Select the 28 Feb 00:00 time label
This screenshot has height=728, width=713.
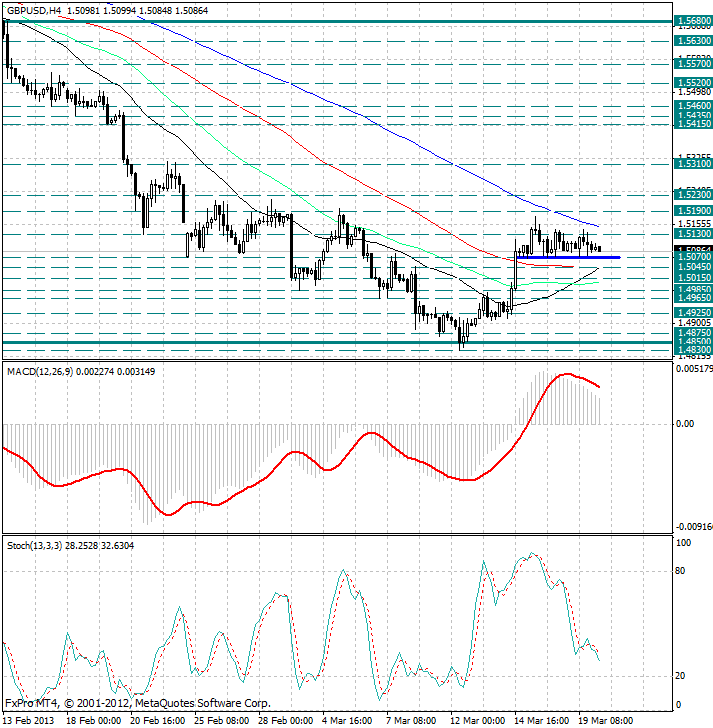click(285, 721)
